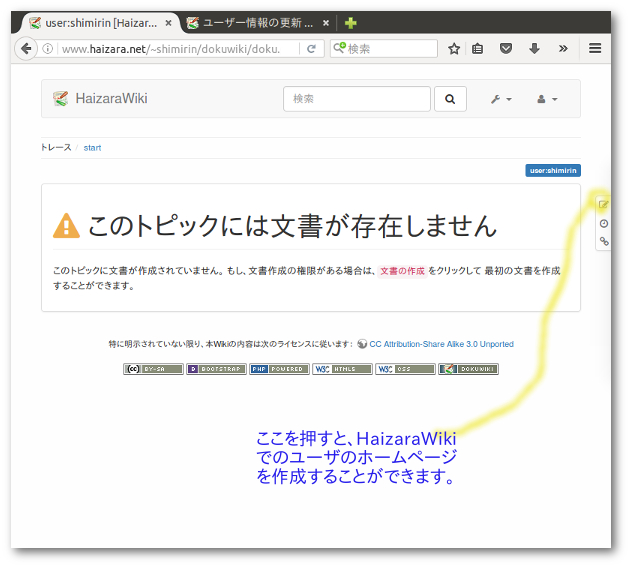Expand the user account dropdown
The height and width of the screenshot is (567, 630).
click(547, 99)
